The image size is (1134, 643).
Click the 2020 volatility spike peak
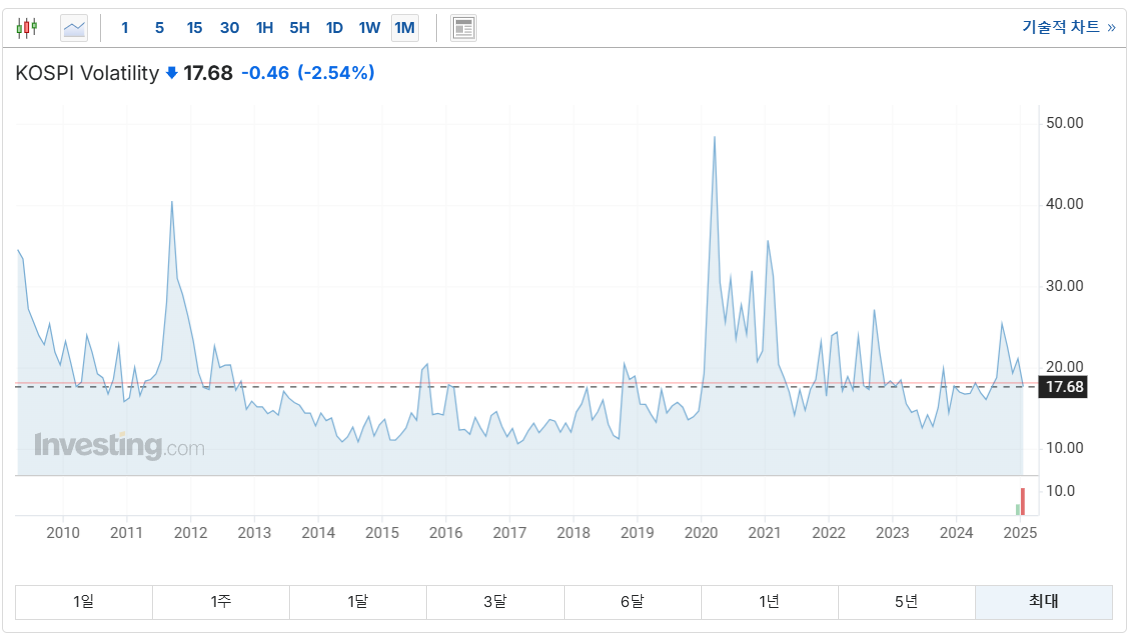pyautogui.click(x=715, y=137)
